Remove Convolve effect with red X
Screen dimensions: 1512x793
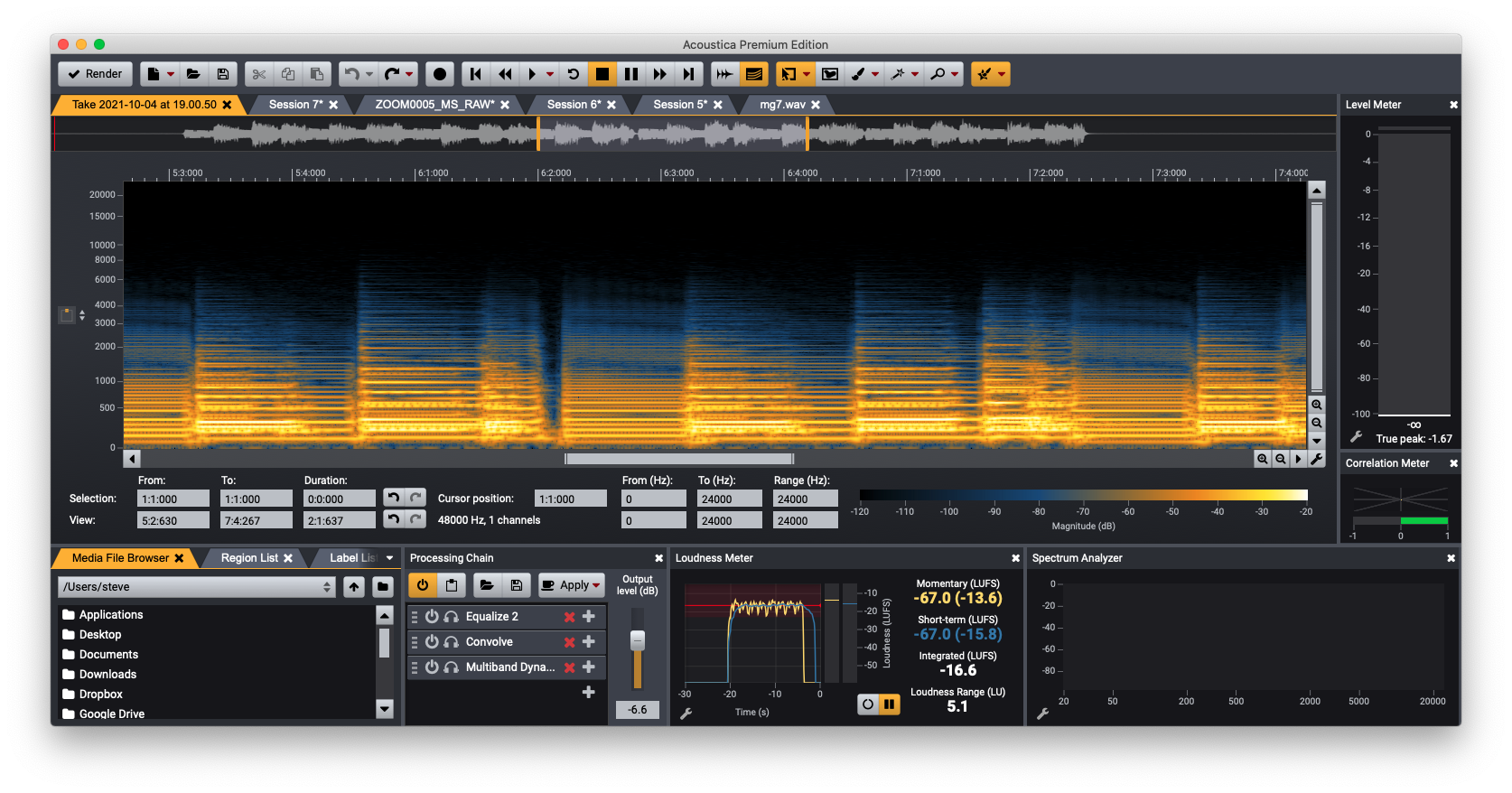pos(570,642)
